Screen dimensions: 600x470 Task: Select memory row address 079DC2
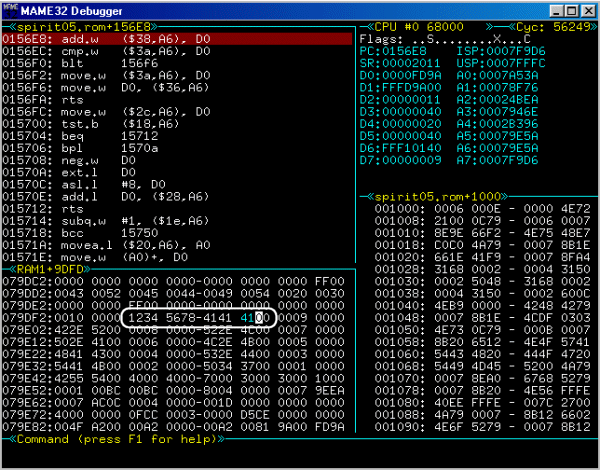[20, 281]
